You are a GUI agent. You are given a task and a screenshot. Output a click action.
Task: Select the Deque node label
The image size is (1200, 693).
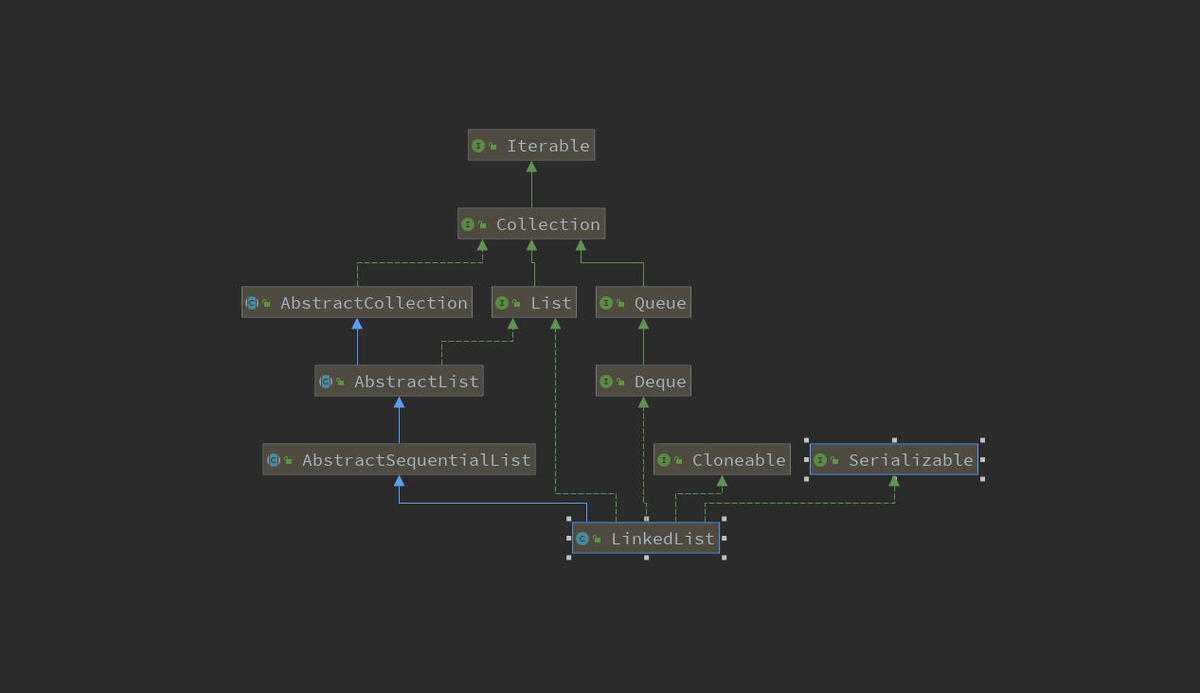[x=660, y=382]
